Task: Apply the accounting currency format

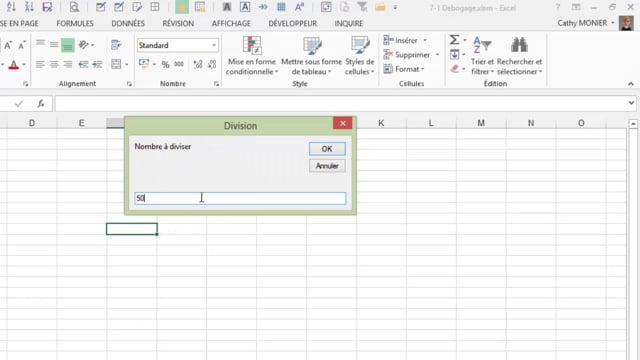Action: click(144, 64)
